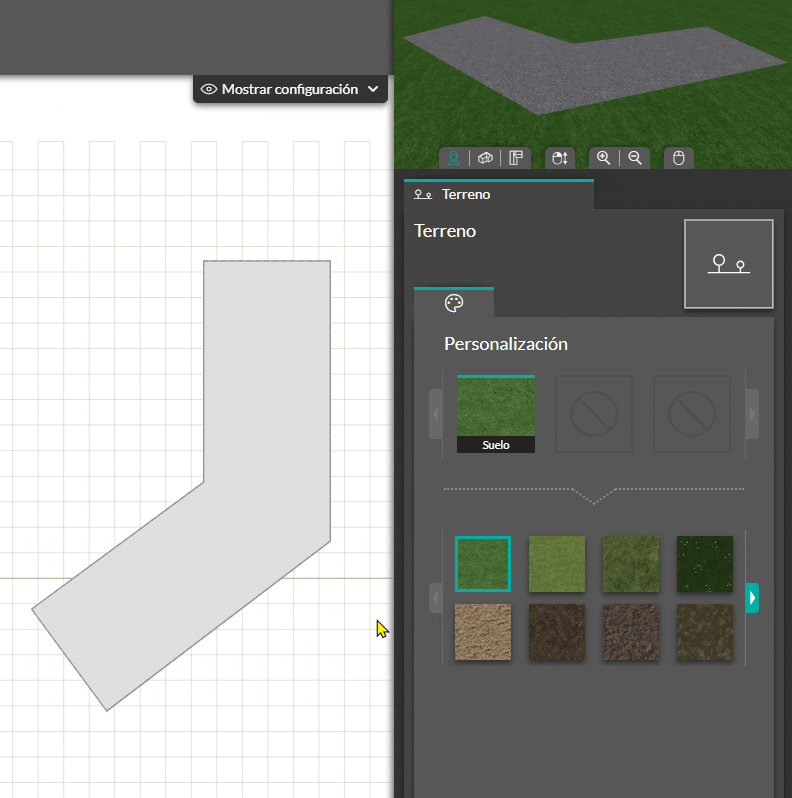Select the Suelo material slot
This screenshot has height=798, width=792.
coord(496,414)
